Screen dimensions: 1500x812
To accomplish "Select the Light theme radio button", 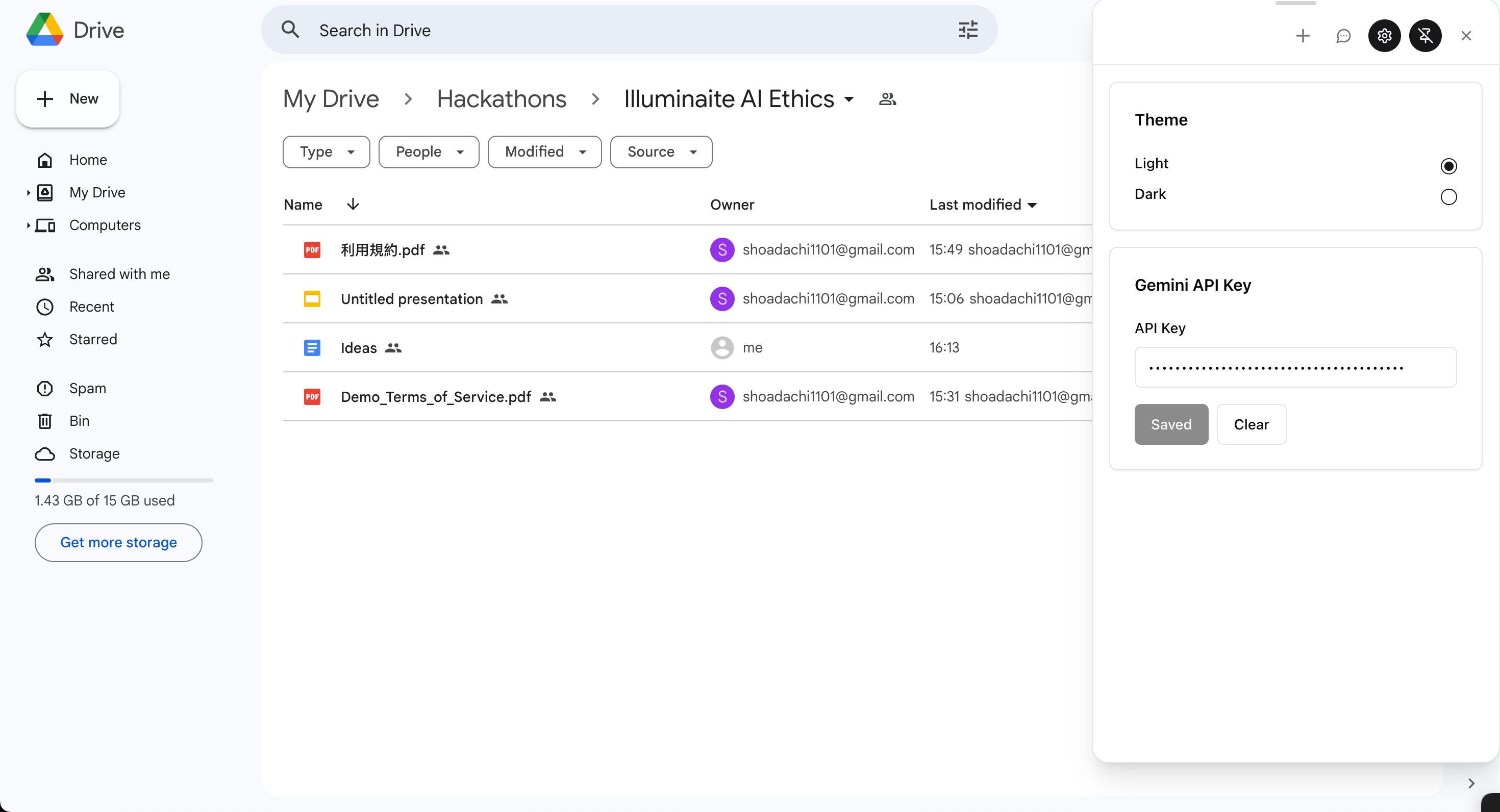I will coord(1448,166).
